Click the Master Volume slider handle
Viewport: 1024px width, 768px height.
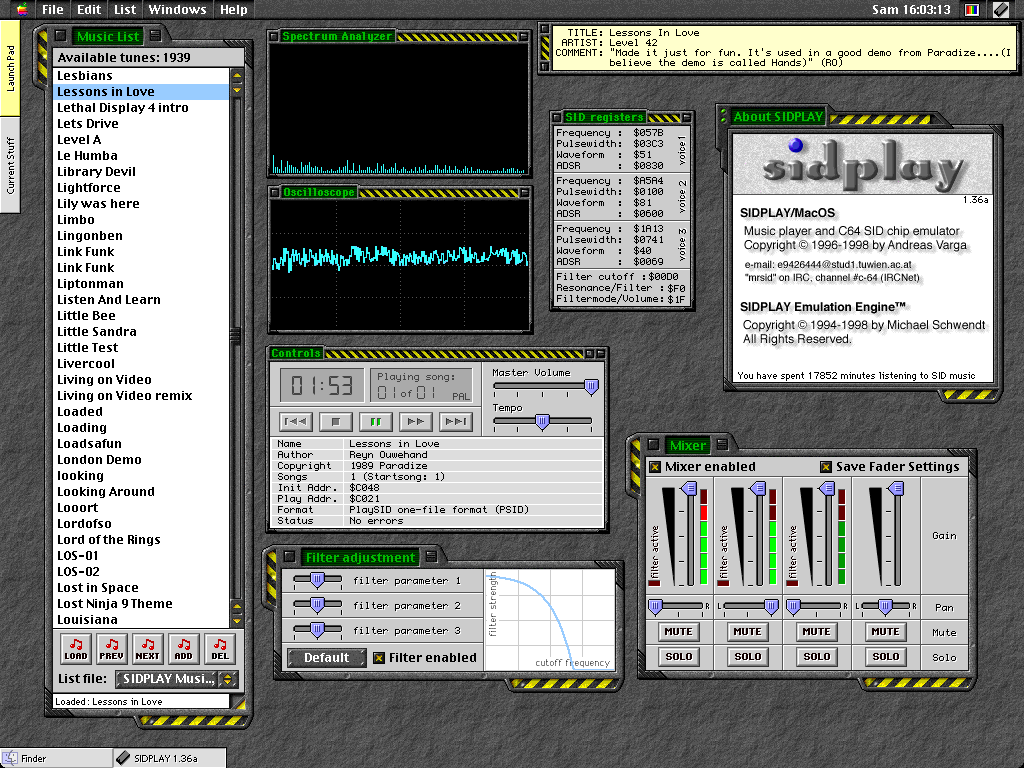(591, 387)
